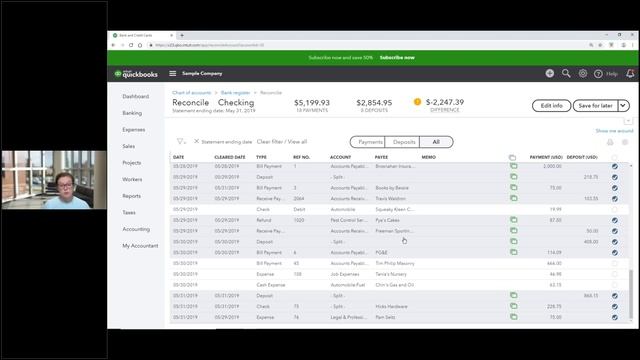
Task: Open Dashboard in the left sidebar
Action: (136, 96)
